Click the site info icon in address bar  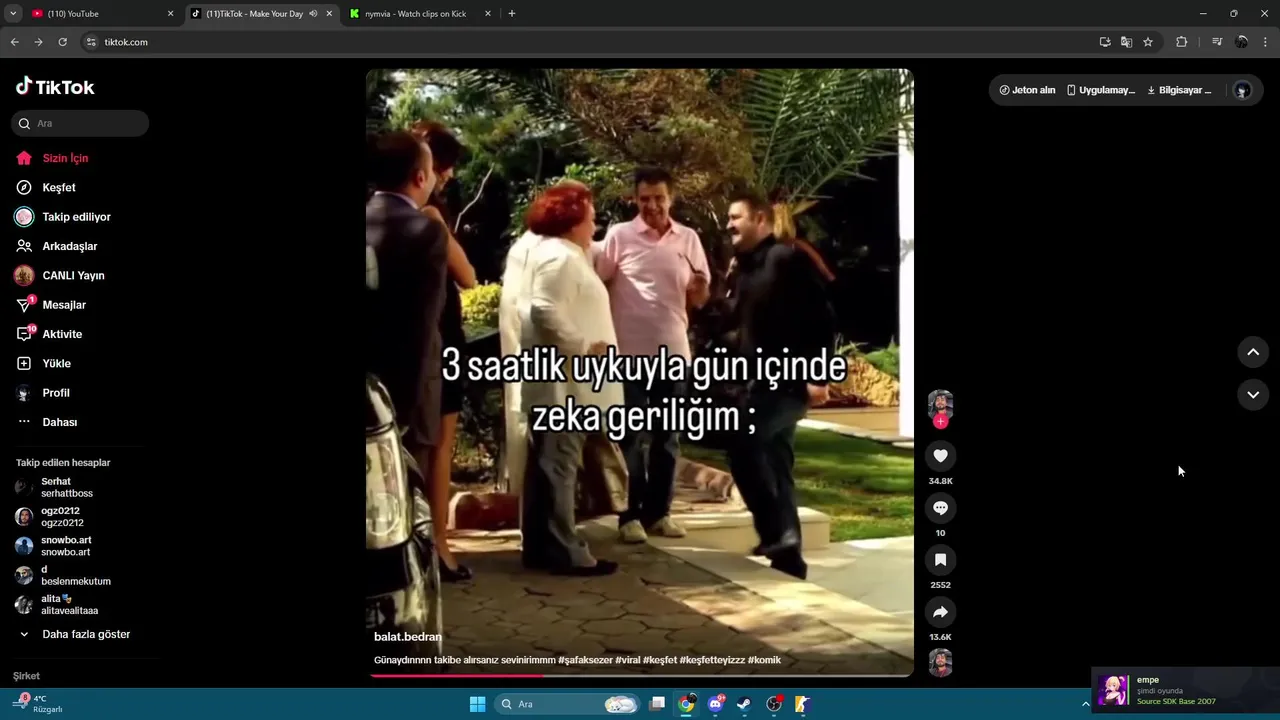(x=91, y=42)
